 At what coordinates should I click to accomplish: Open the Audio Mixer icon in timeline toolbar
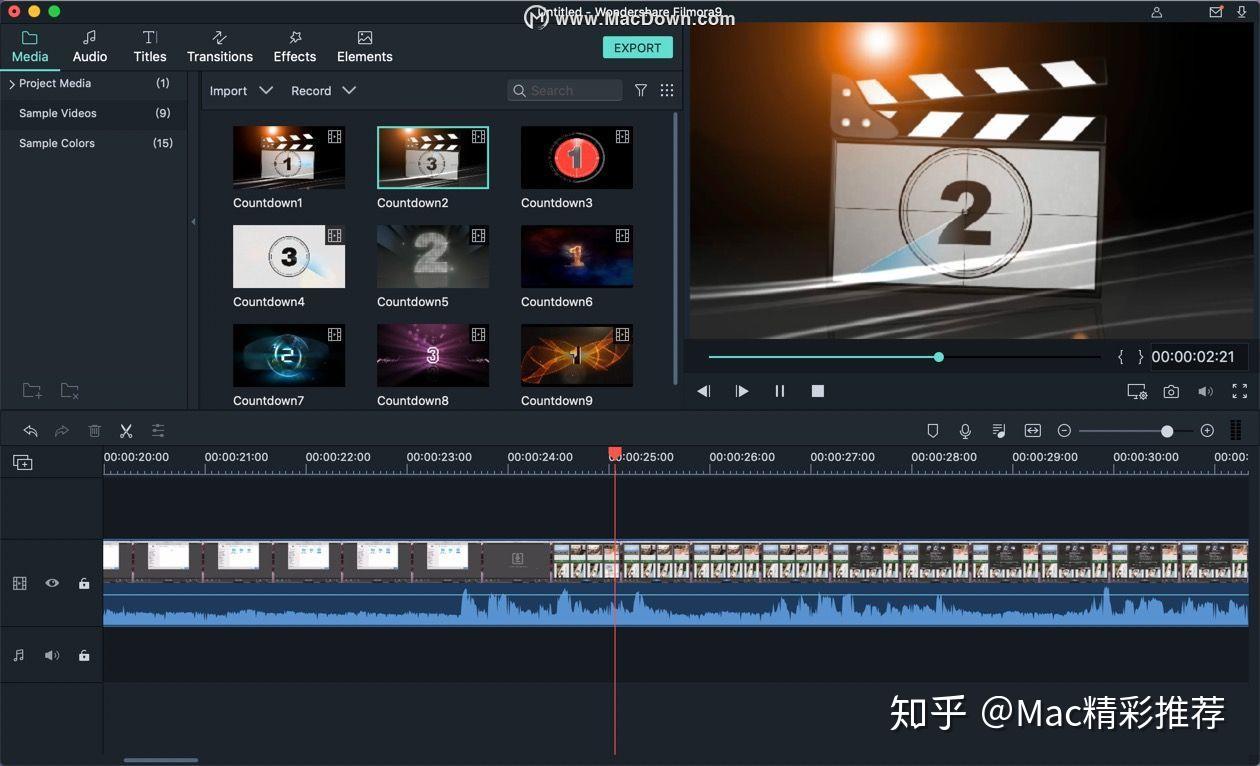click(998, 430)
